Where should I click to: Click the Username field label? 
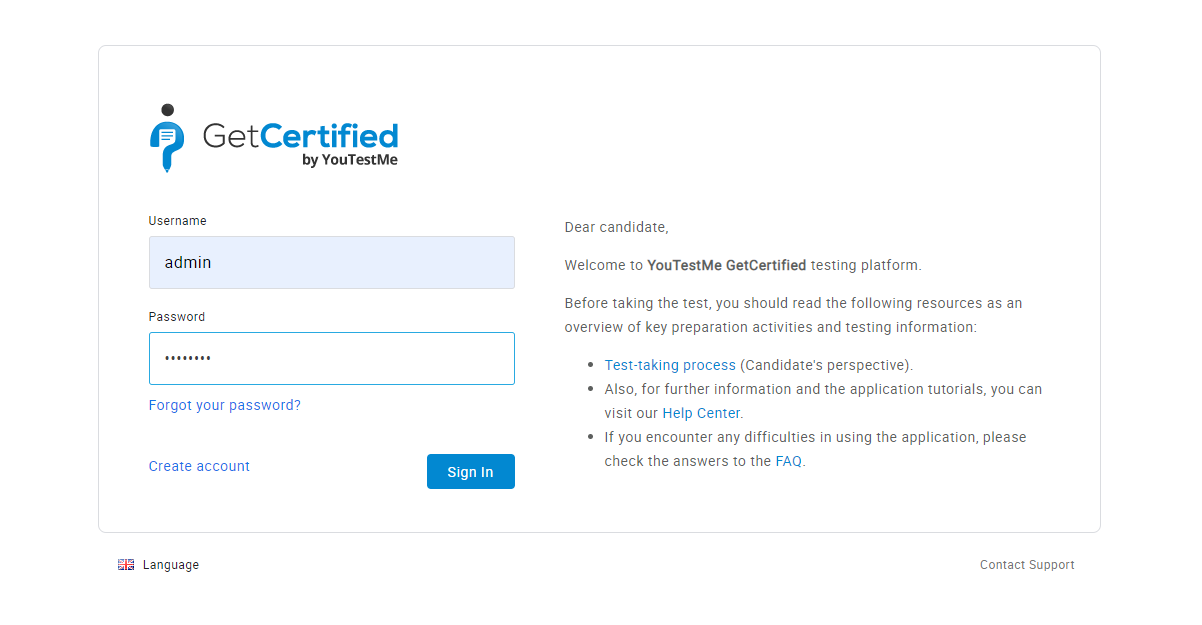[178, 221]
